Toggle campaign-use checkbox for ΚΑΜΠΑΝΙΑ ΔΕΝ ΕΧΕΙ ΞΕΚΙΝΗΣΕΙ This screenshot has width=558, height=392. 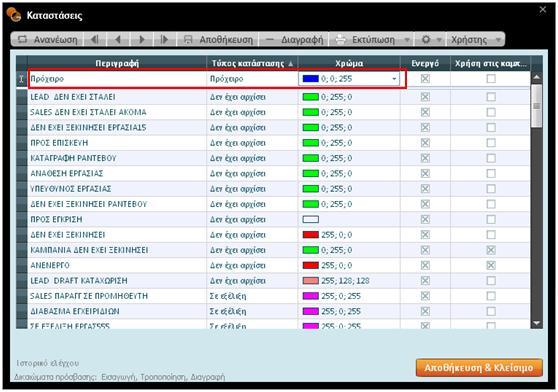tap(491, 250)
